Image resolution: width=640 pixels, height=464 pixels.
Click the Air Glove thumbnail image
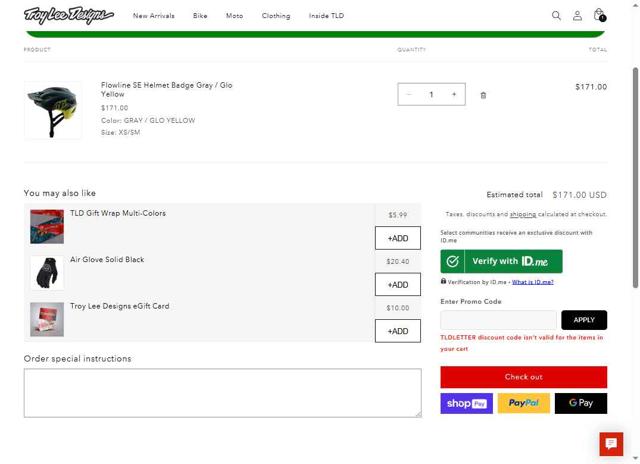click(47, 273)
